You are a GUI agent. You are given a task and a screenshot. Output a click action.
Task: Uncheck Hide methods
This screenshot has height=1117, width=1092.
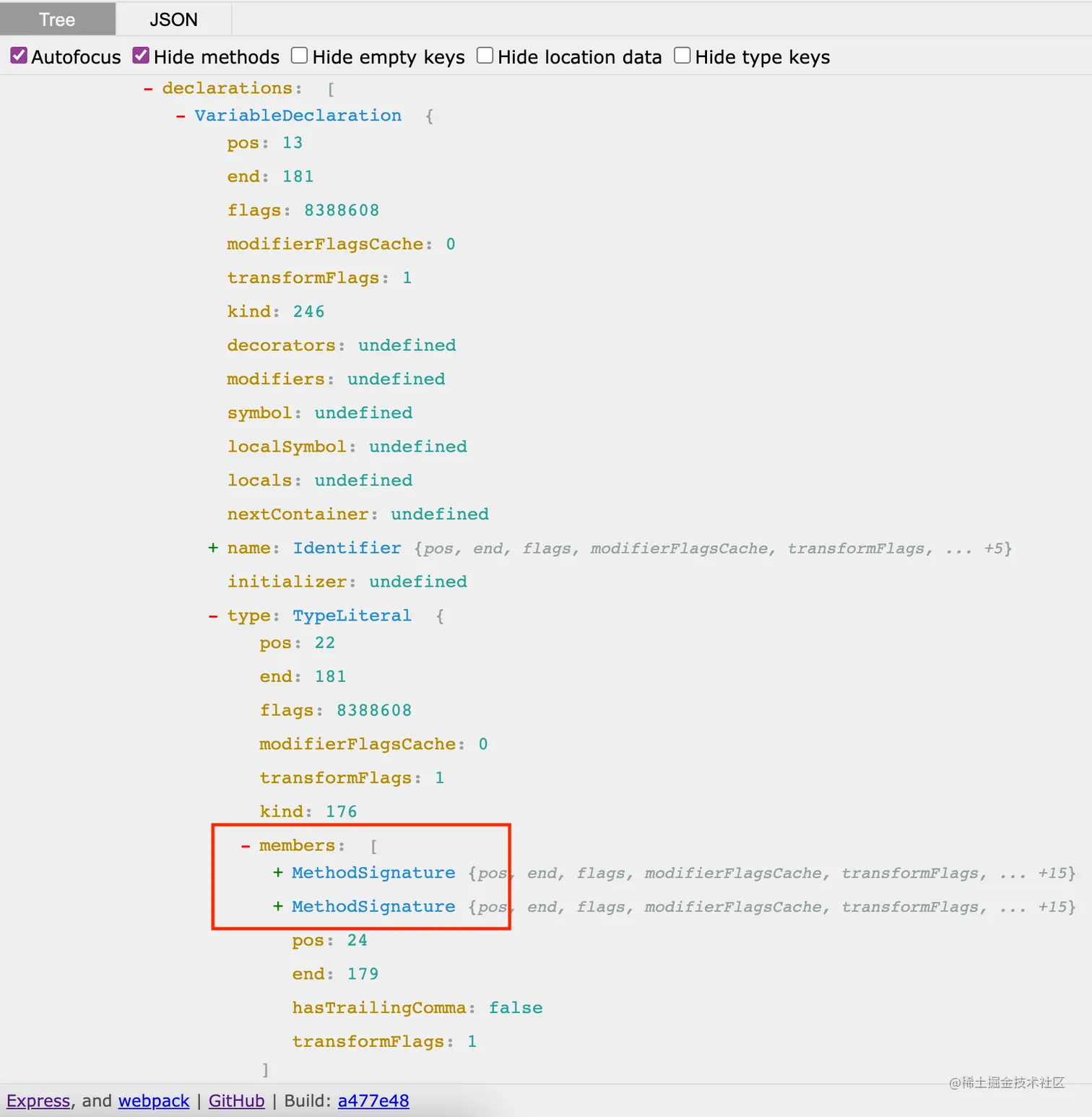tap(141, 55)
